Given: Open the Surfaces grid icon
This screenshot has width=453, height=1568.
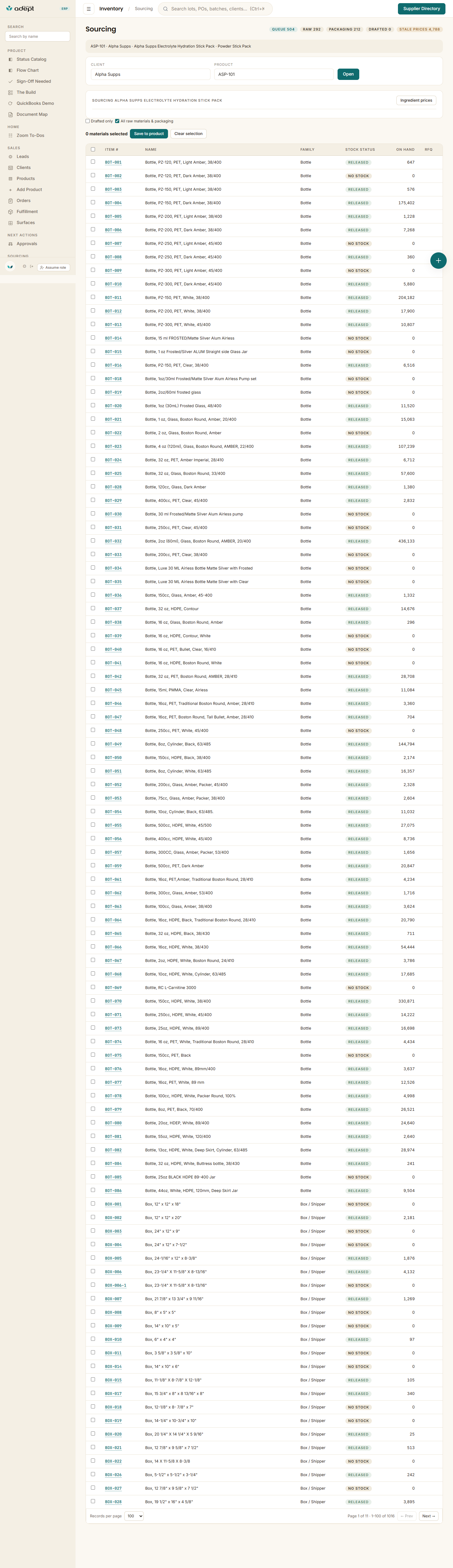Looking at the screenshot, I should 10,223.
